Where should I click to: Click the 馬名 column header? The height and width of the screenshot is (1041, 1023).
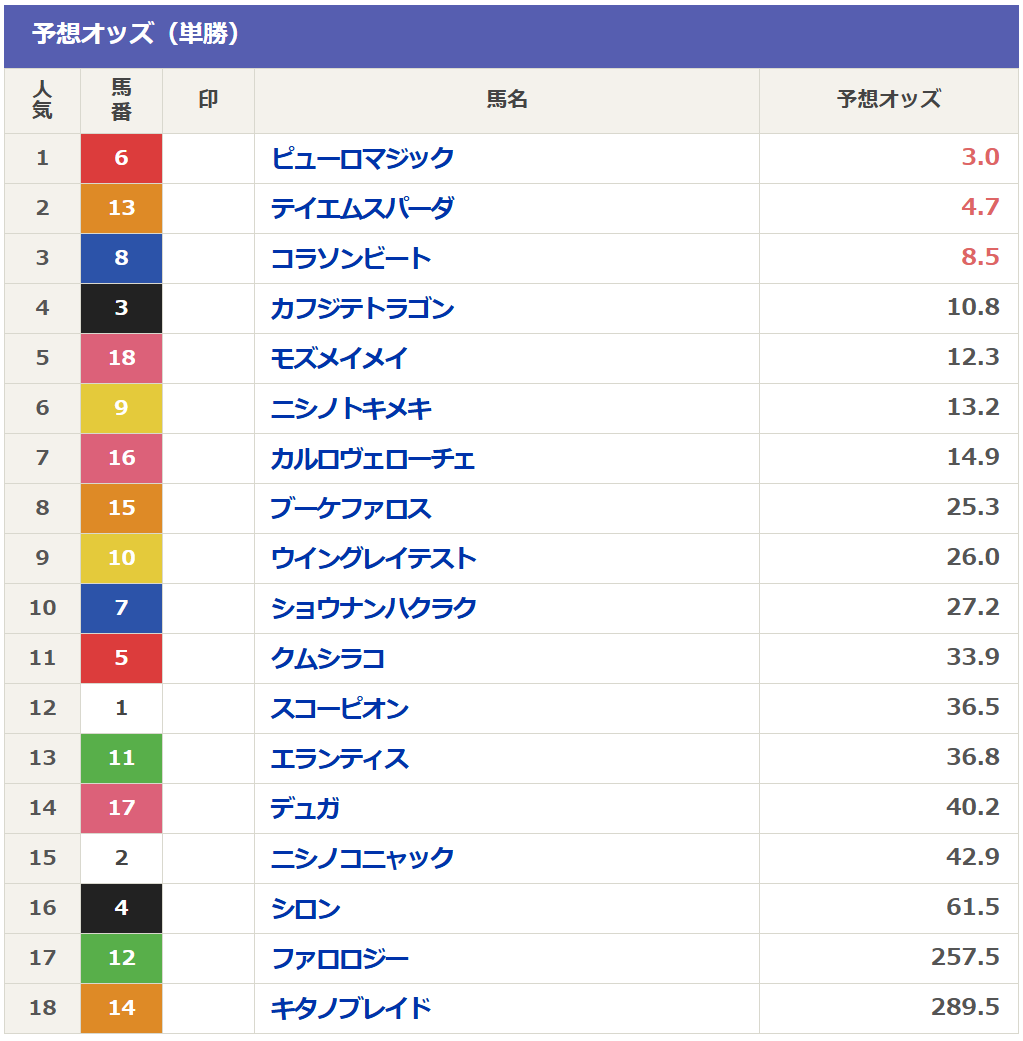[507, 100]
